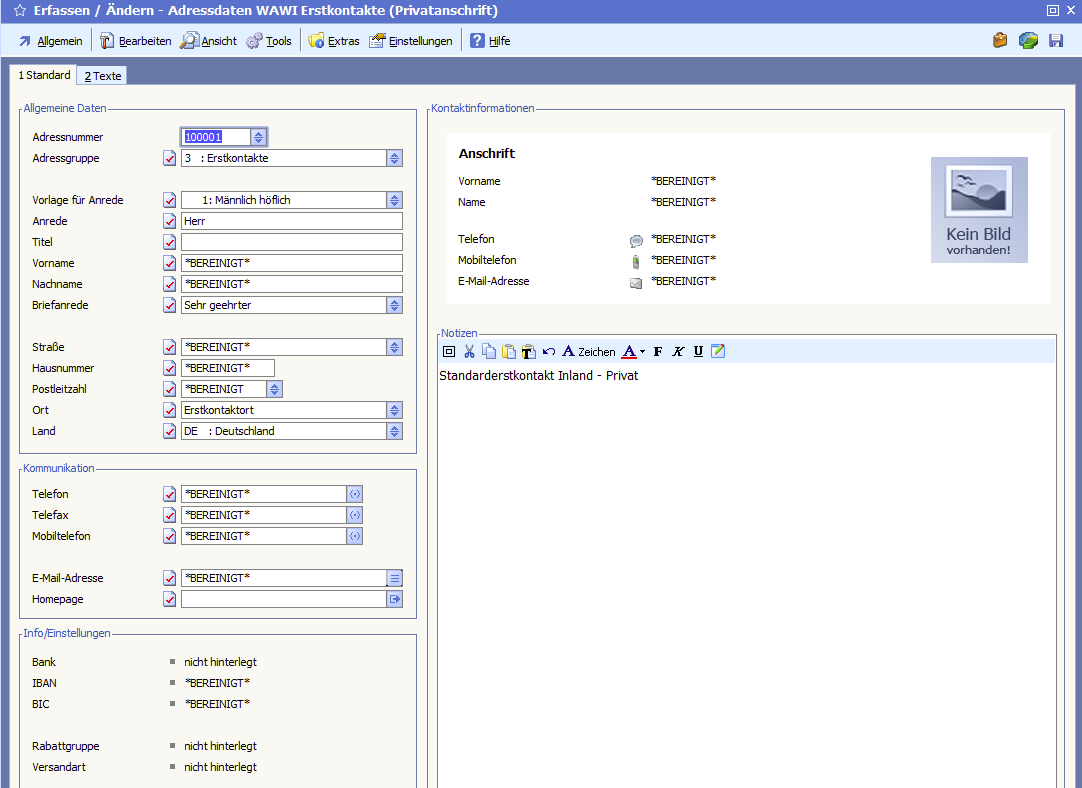Click the note edit pencil icon
The width and height of the screenshot is (1082, 788).
coord(718,351)
